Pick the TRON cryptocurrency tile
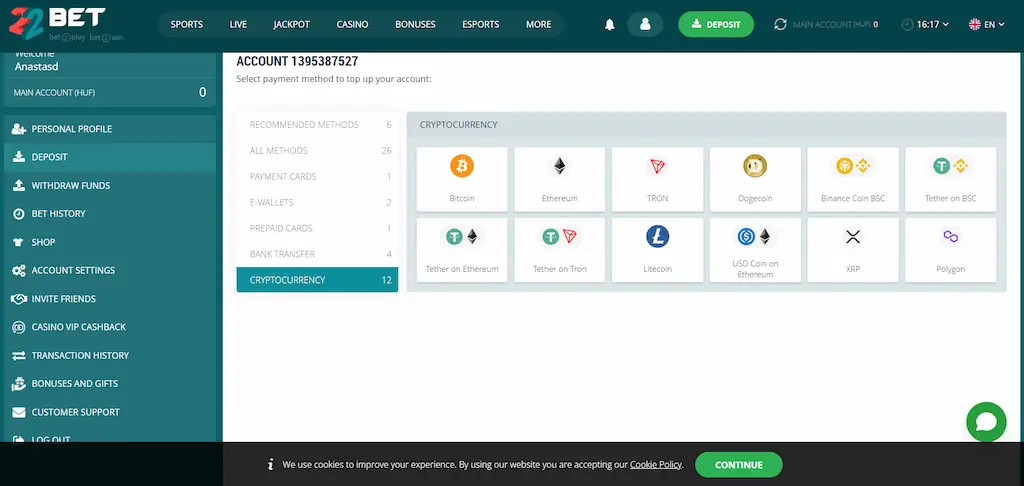1024x486 pixels. click(x=657, y=167)
